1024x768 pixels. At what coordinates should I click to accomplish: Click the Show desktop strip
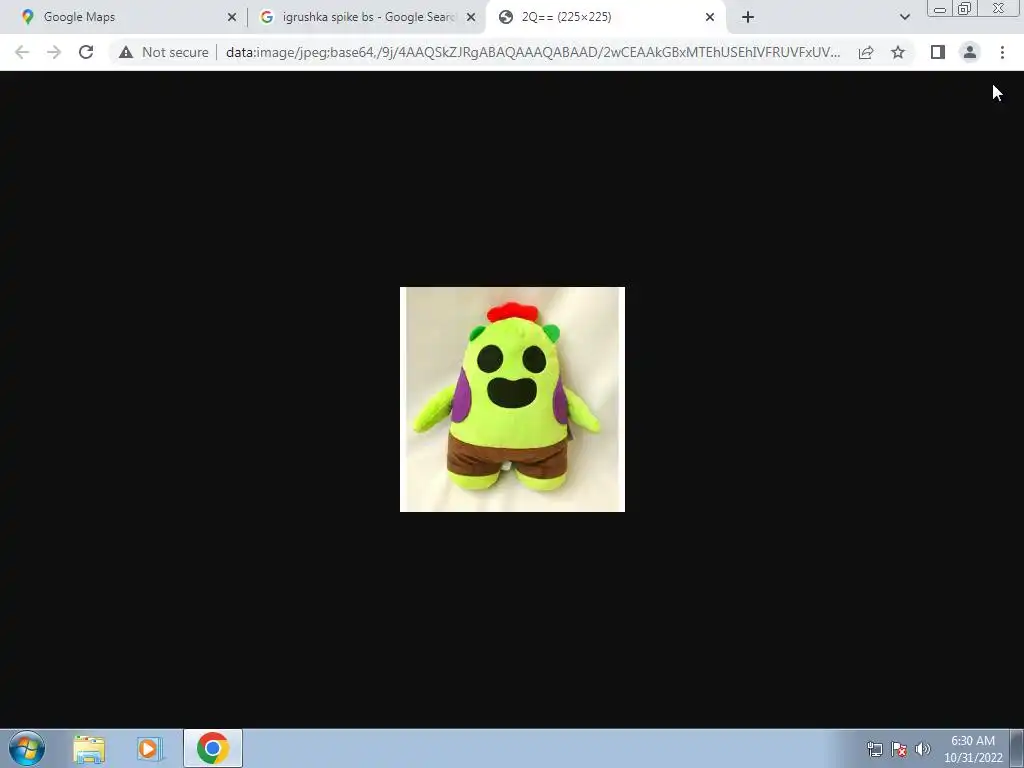tap(1017, 748)
